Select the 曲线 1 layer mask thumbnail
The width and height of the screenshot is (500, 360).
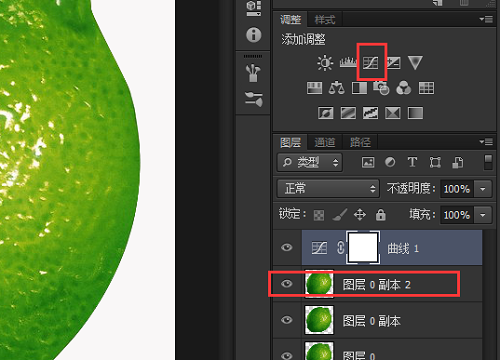point(363,247)
